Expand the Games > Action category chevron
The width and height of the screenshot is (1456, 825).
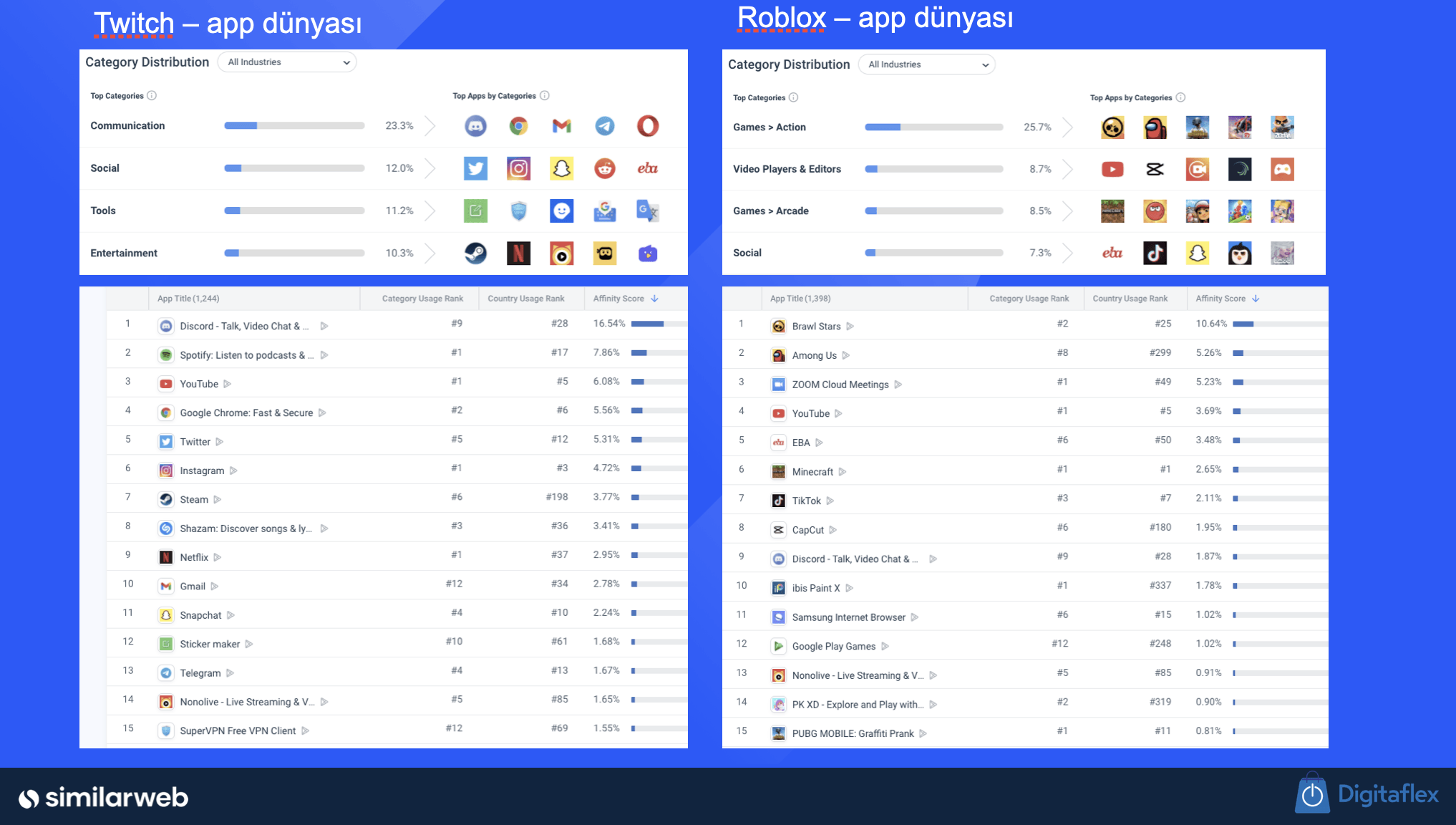pyautogui.click(x=1067, y=127)
